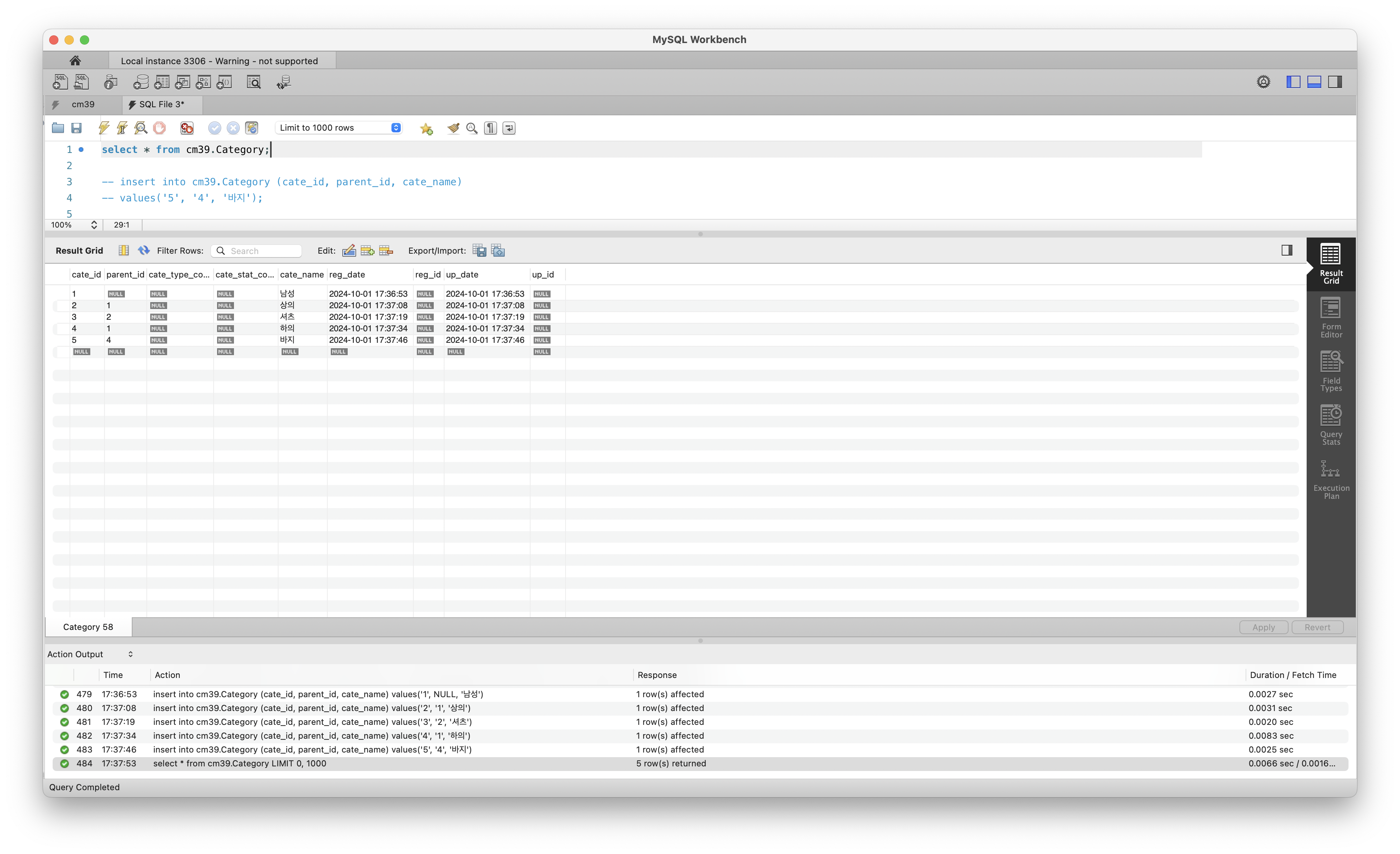The height and width of the screenshot is (854, 1400).
Task: Open script file folder icon in editor
Action: pos(58,128)
